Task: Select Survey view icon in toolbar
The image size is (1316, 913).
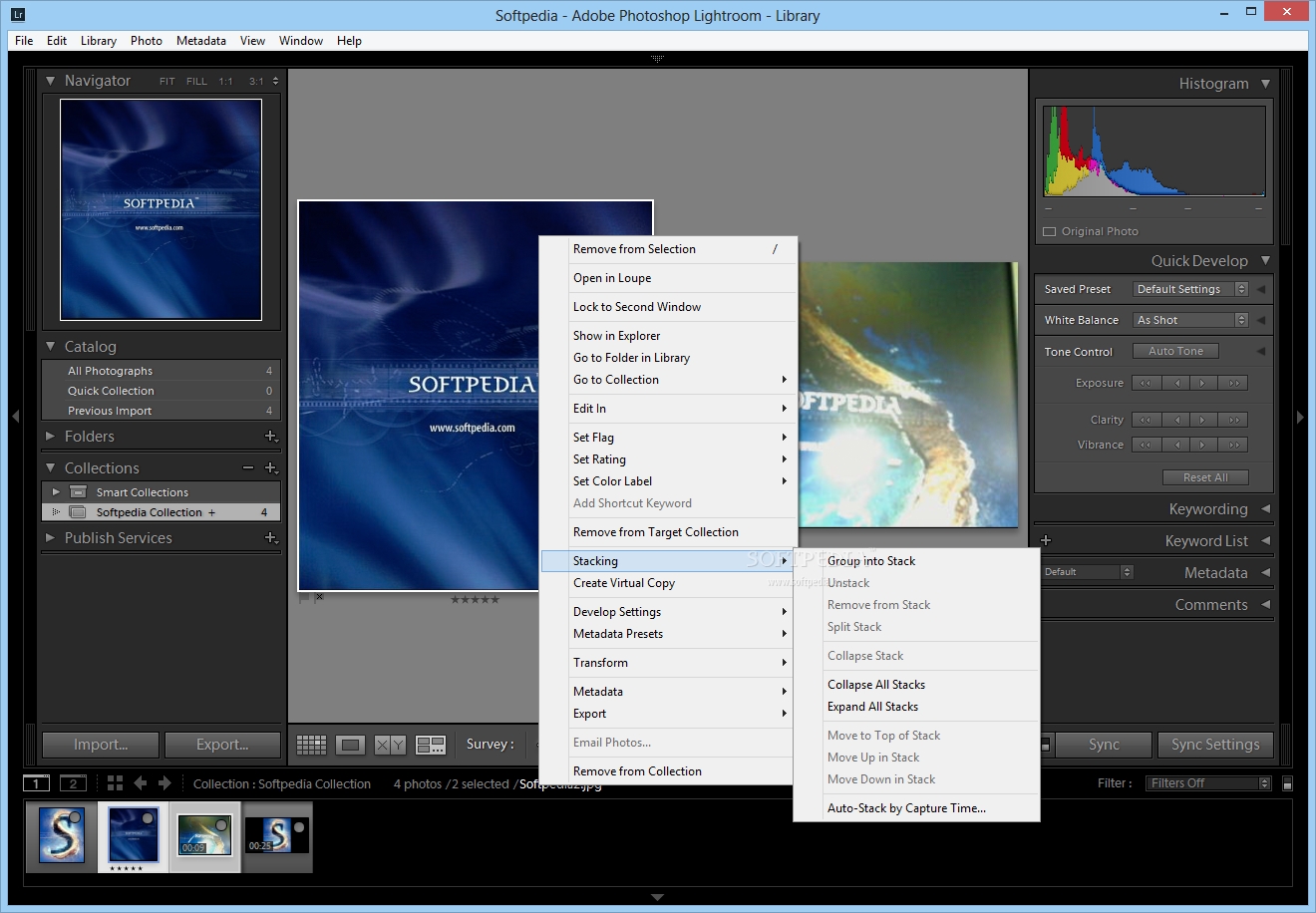Action: pyautogui.click(x=431, y=745)
